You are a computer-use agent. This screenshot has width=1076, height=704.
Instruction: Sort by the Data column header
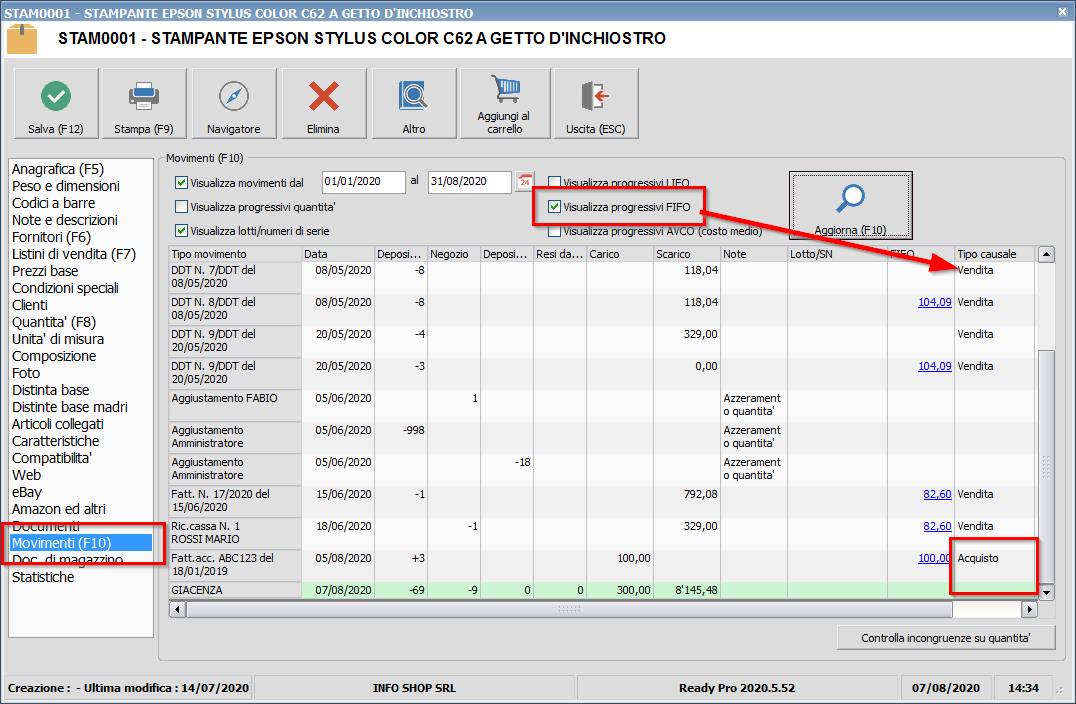coord(338,254)
